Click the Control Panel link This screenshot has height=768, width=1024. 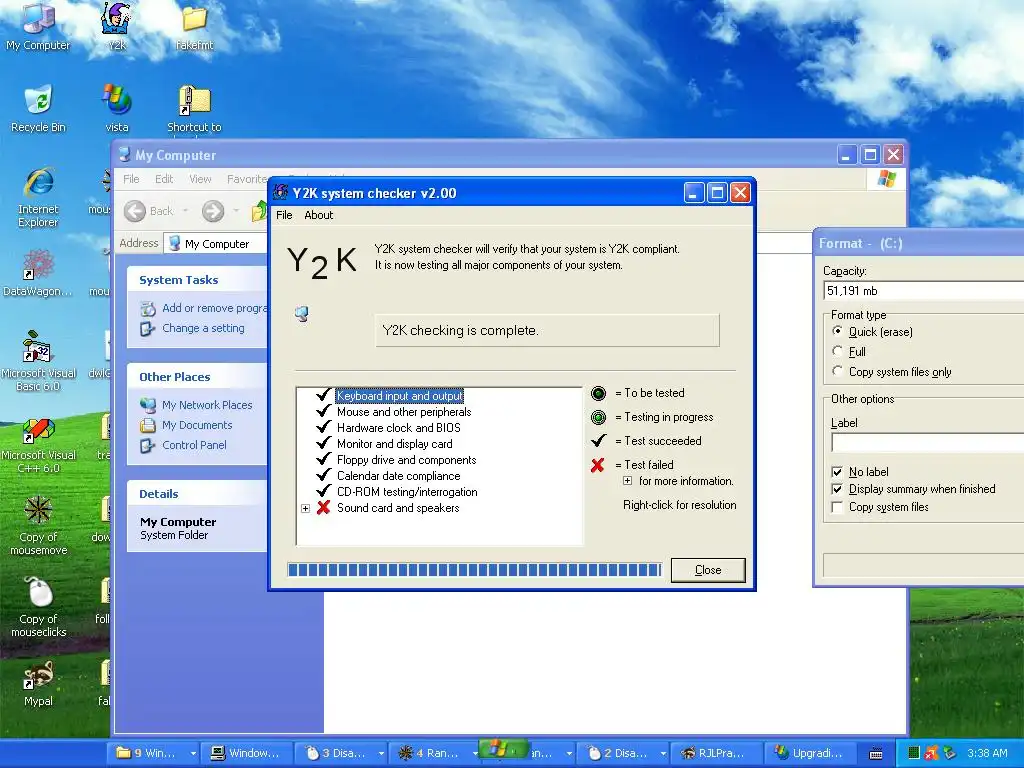pos(195,445)
